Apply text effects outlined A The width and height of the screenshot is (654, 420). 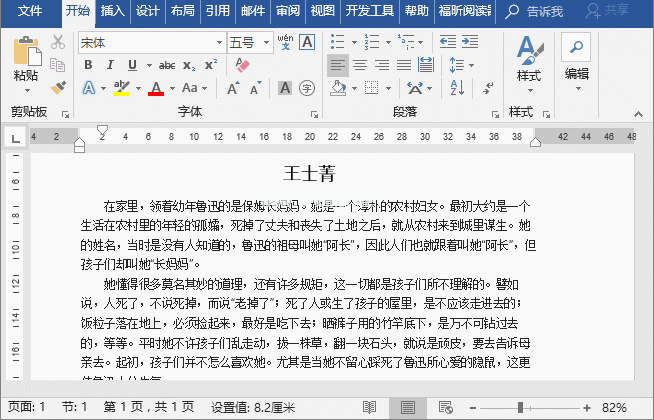[x=89, y=88]
